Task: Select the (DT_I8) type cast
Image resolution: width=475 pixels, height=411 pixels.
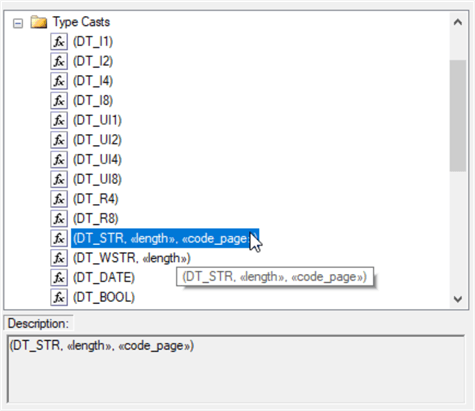Action: coord(93,101)
